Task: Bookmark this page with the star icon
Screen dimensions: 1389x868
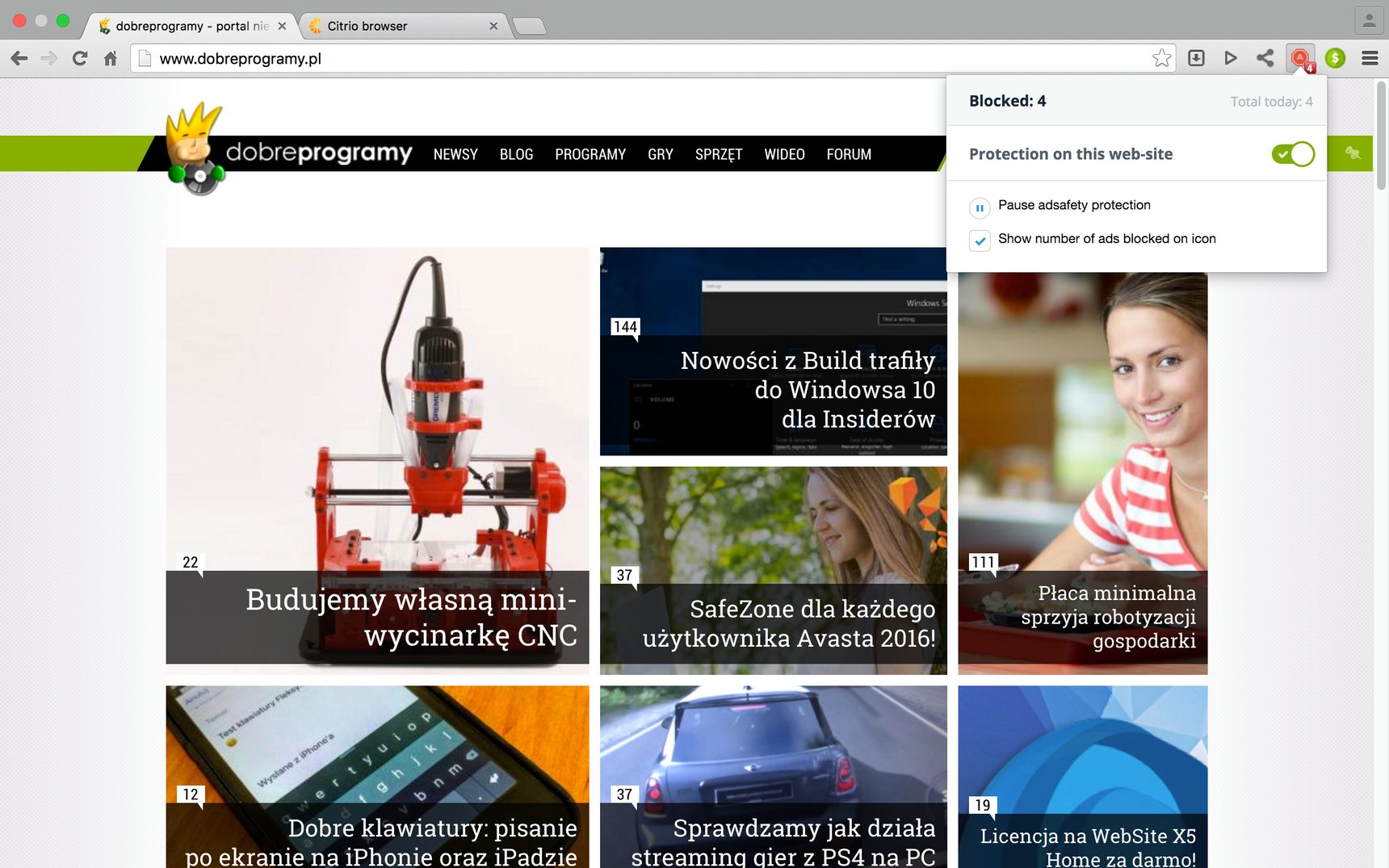Action: point(1161,58)
